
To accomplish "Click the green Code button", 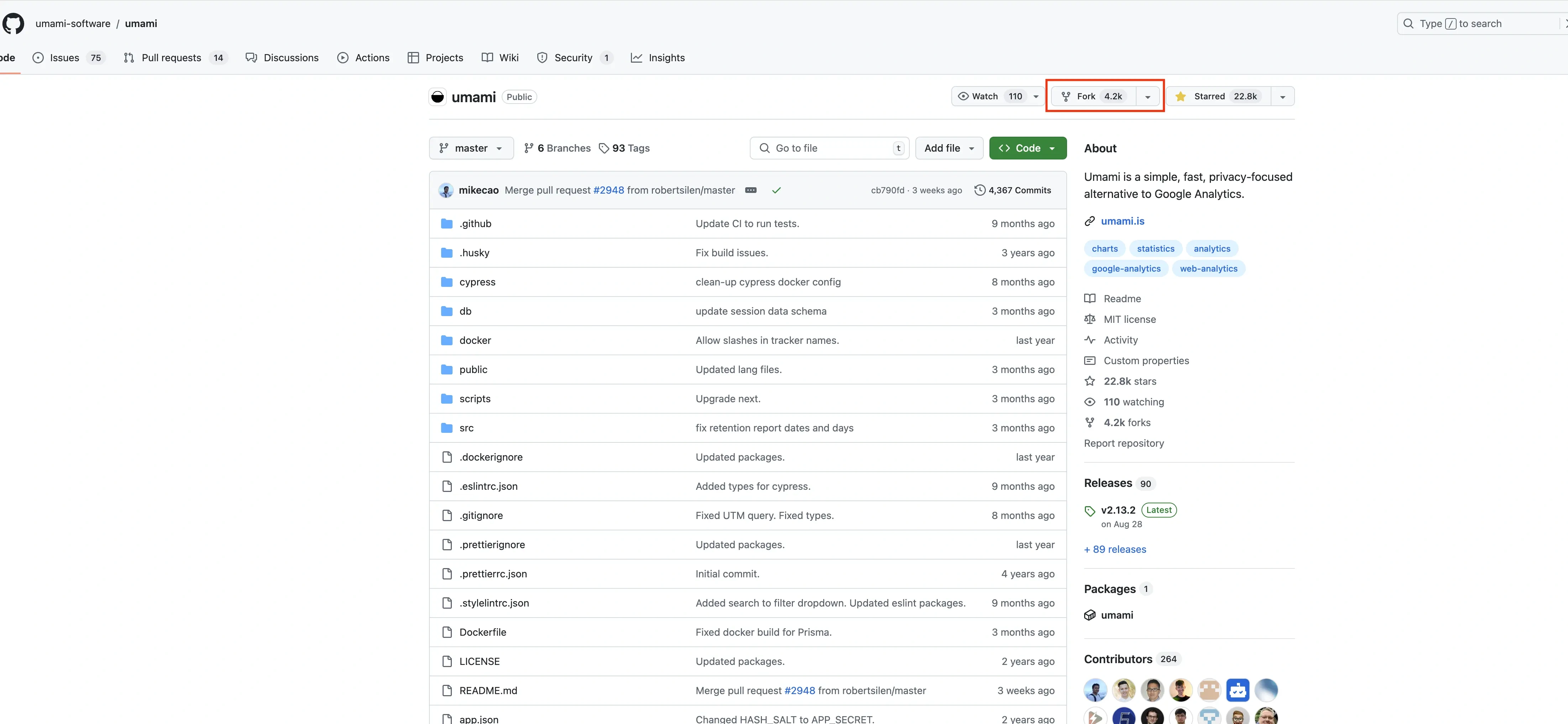I will (1027, 148).
